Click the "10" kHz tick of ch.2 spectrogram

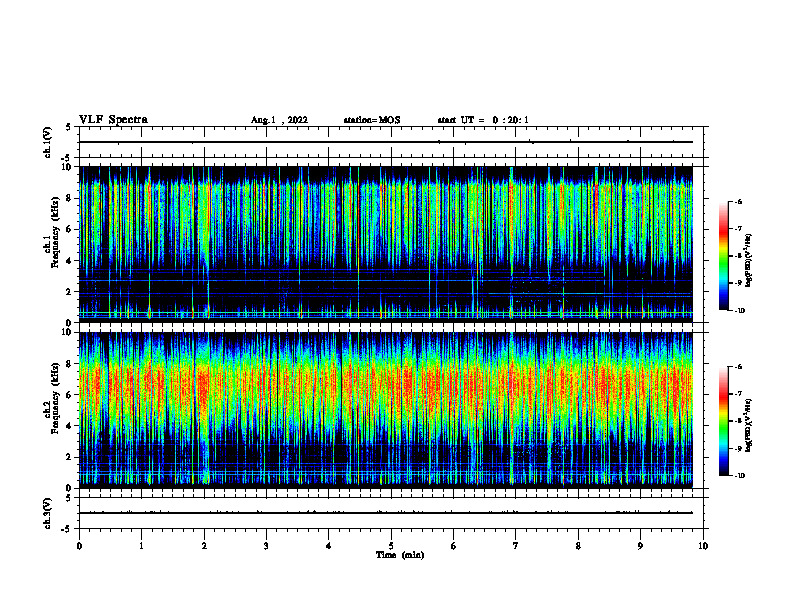coord(69,332)
